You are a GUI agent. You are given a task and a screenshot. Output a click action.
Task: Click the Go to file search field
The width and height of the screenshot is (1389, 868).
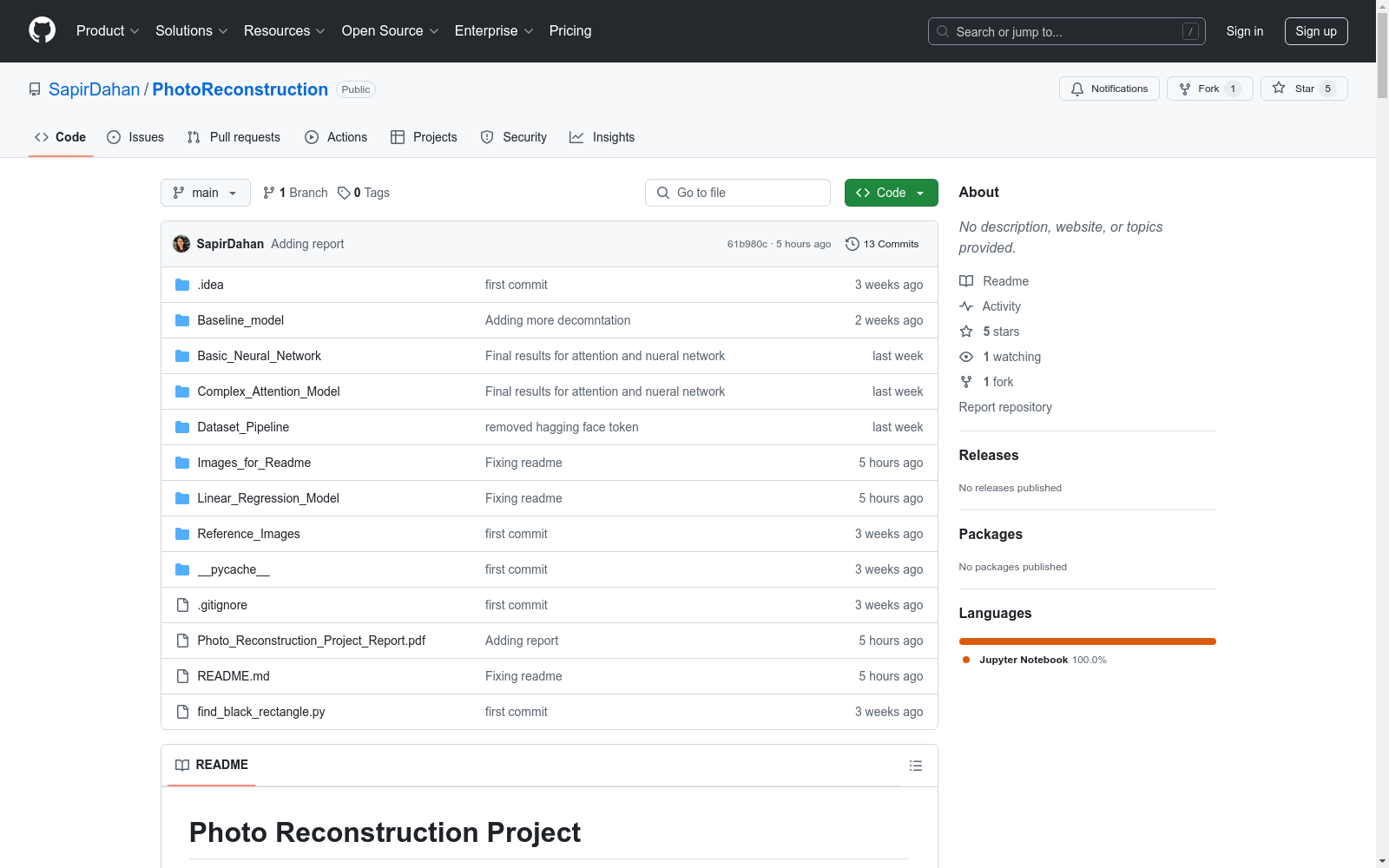[x=738, y=193]
